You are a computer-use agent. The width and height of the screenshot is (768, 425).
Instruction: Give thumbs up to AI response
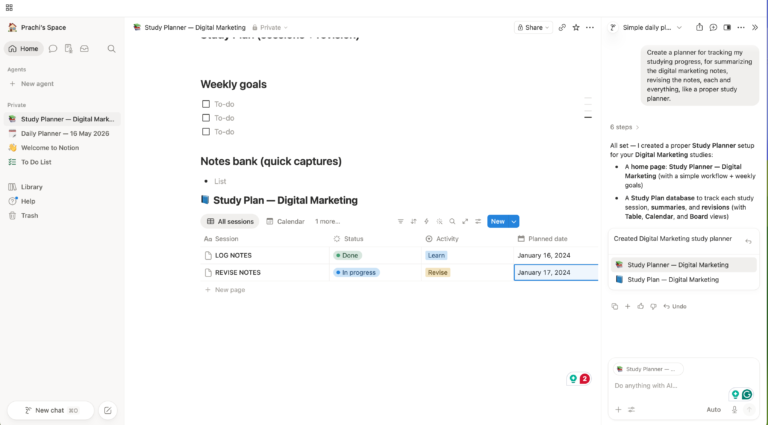[640, 307]
